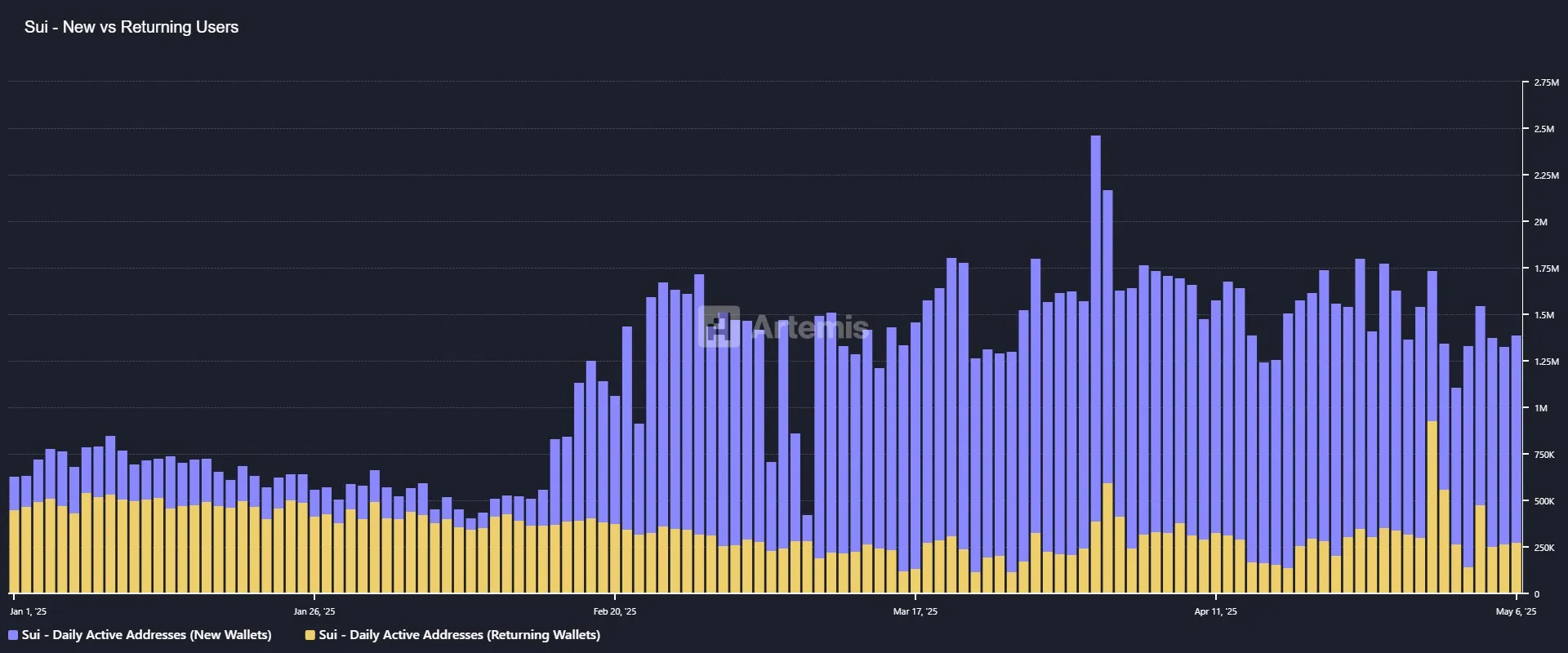Viewport: 1568px width, 653px height.
Task: Click the tallest purple bar near 2.5M
Action: (1096, 328)
